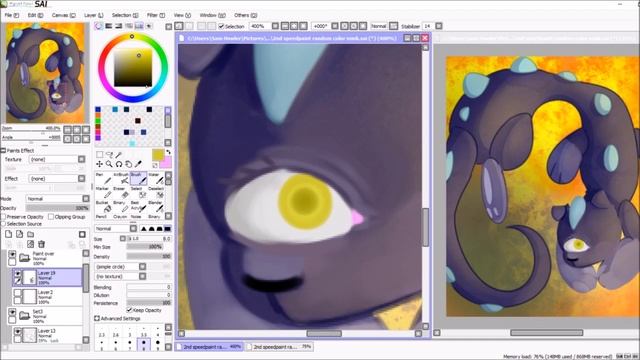Activate the Zoom magnifier tool

click(109, 164)
